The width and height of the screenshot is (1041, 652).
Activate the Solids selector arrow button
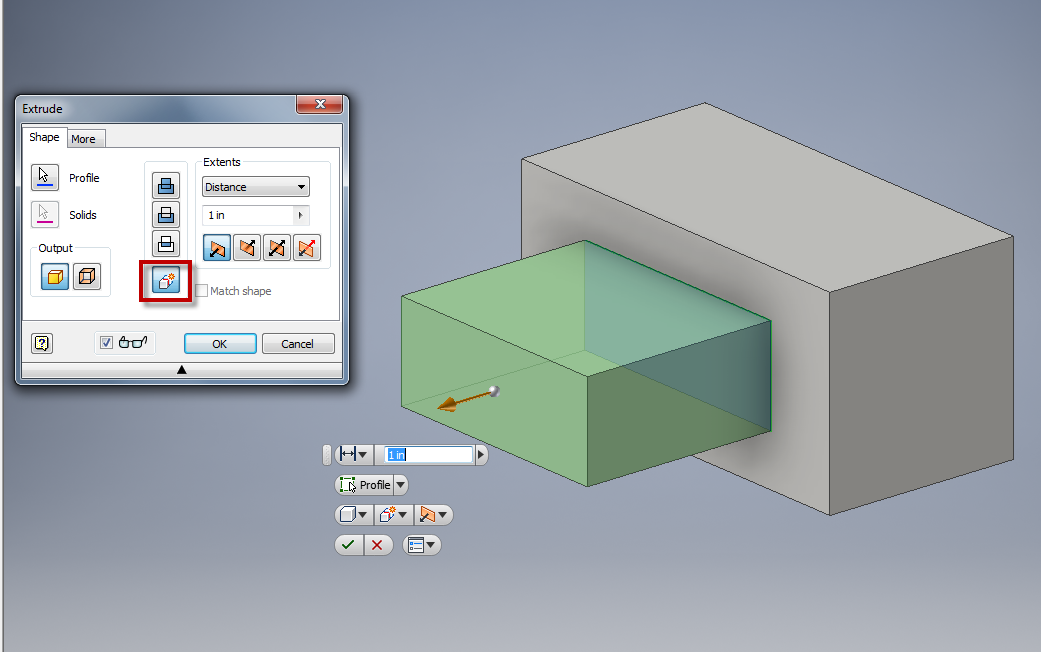[x=44, y=214]
